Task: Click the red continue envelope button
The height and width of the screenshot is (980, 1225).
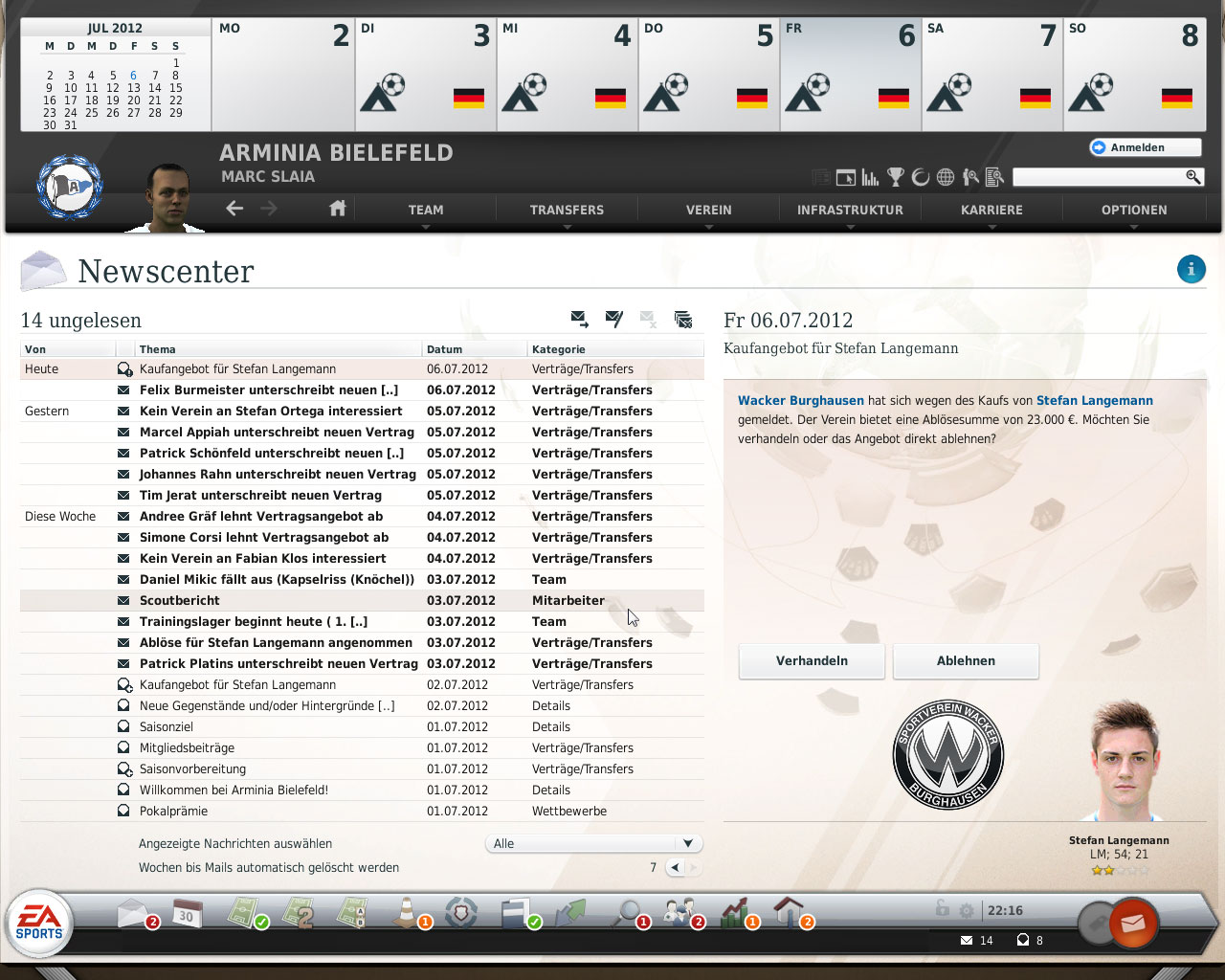Action: (x=1132, y=924)
